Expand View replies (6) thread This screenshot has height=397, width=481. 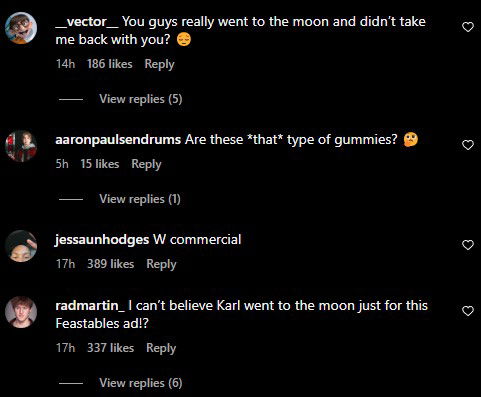[x=141, y=383]
